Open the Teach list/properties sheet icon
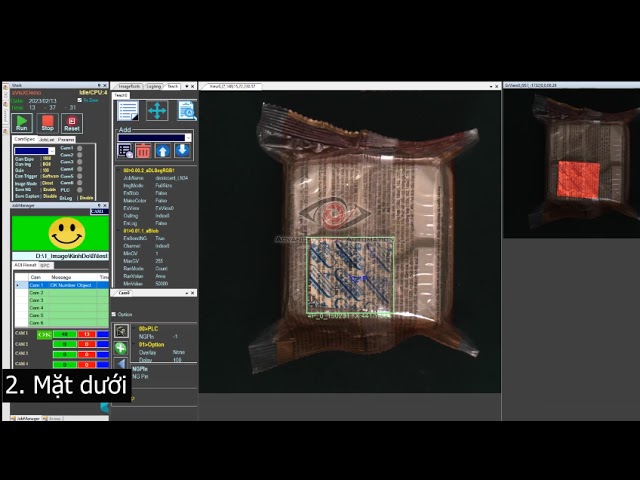The height and width of the screenshot is (480, 640). pos(128,111)
